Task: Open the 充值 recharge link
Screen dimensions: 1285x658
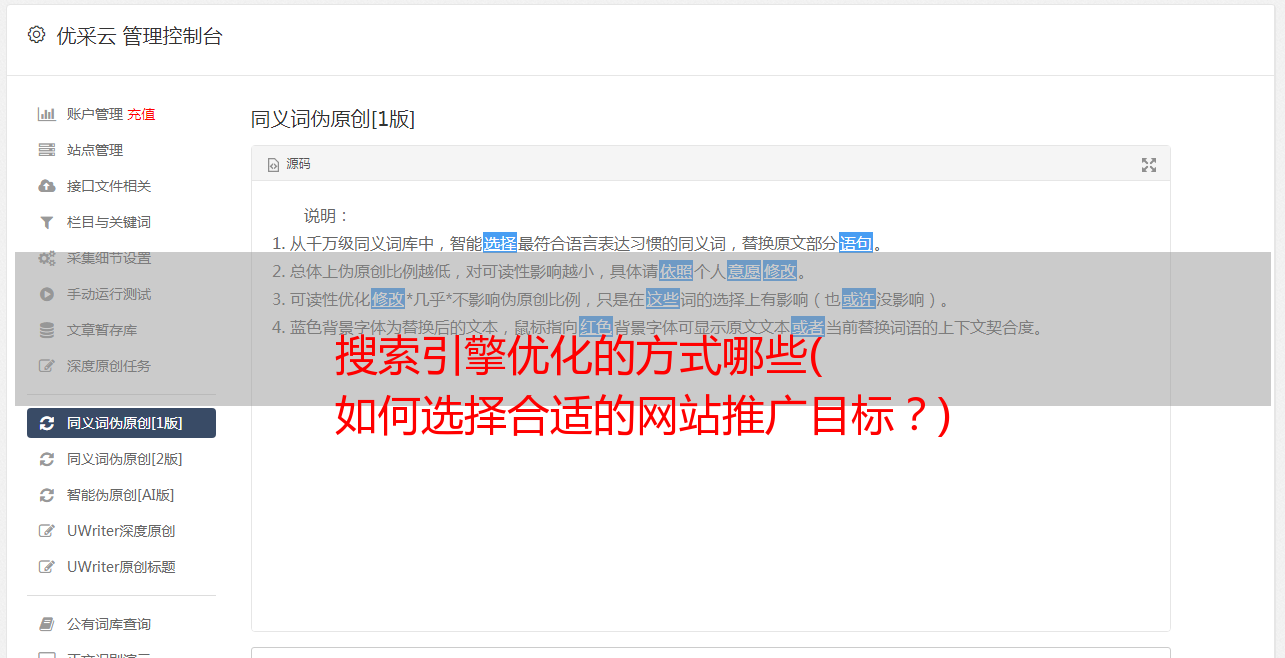Action: point(141,114)
